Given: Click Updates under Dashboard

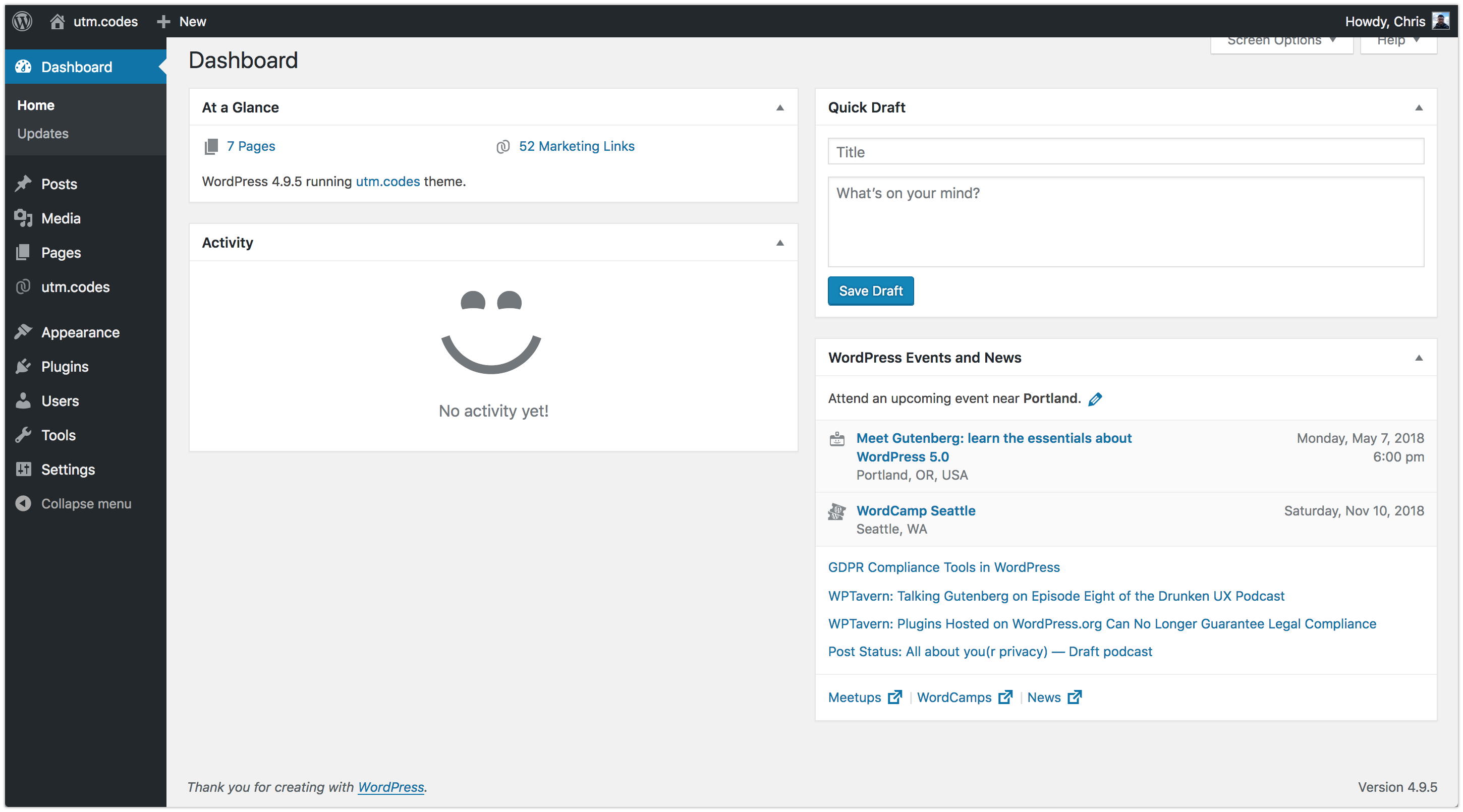Looking at the screenshot, I should pyautogui.click(x=43, y=133).
